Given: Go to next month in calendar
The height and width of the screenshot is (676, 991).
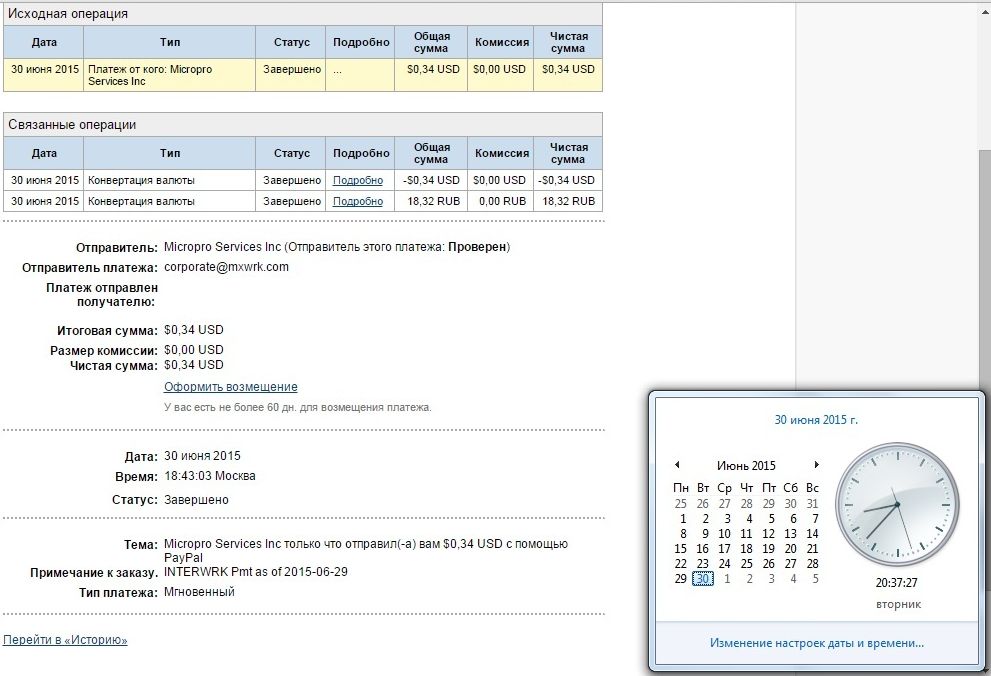Looking at the screenshot, I should [x=816, y=465].
